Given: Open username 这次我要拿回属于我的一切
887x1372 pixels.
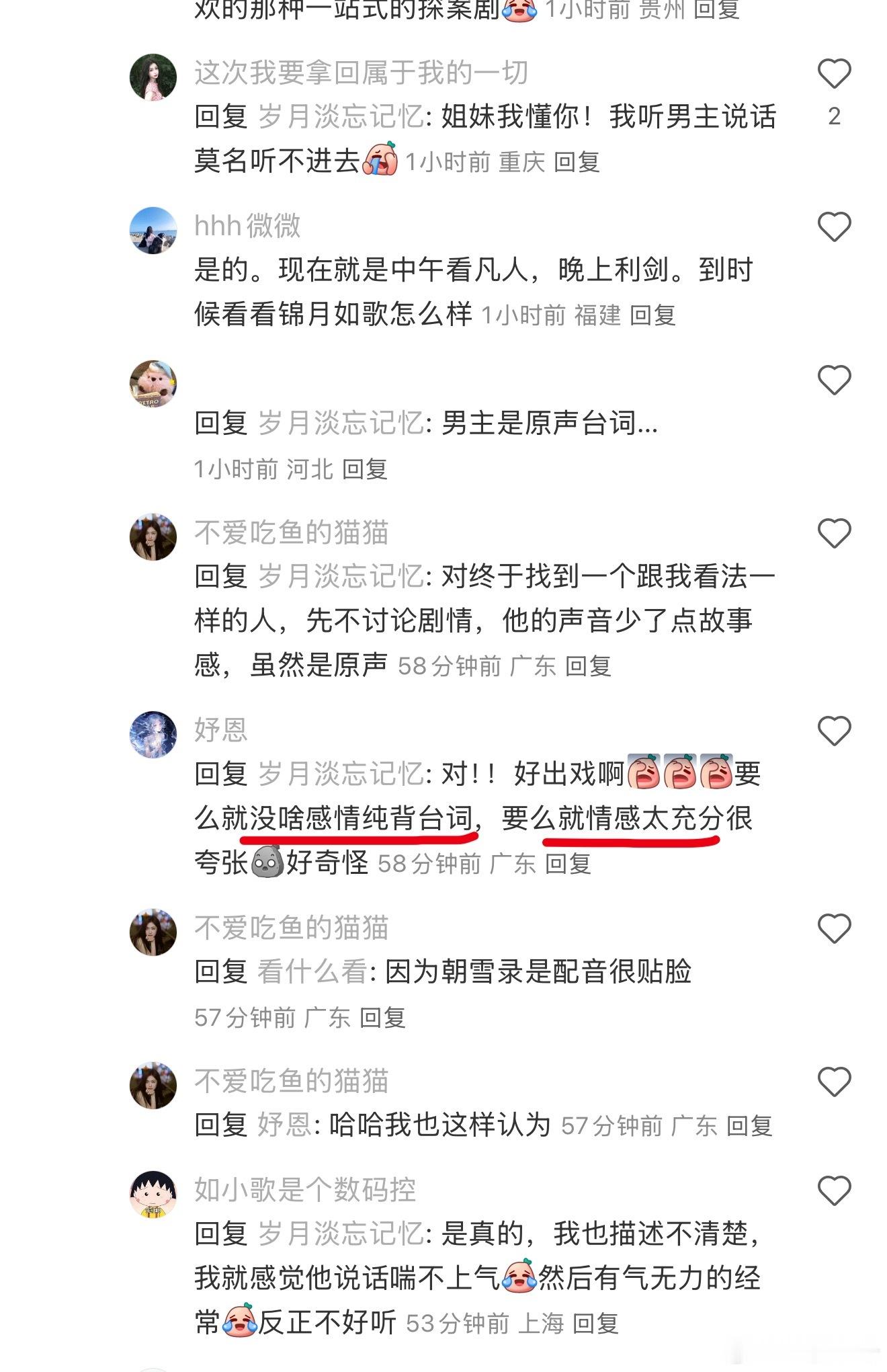Looking at the screenshot, I should click(x=361, y=73).
